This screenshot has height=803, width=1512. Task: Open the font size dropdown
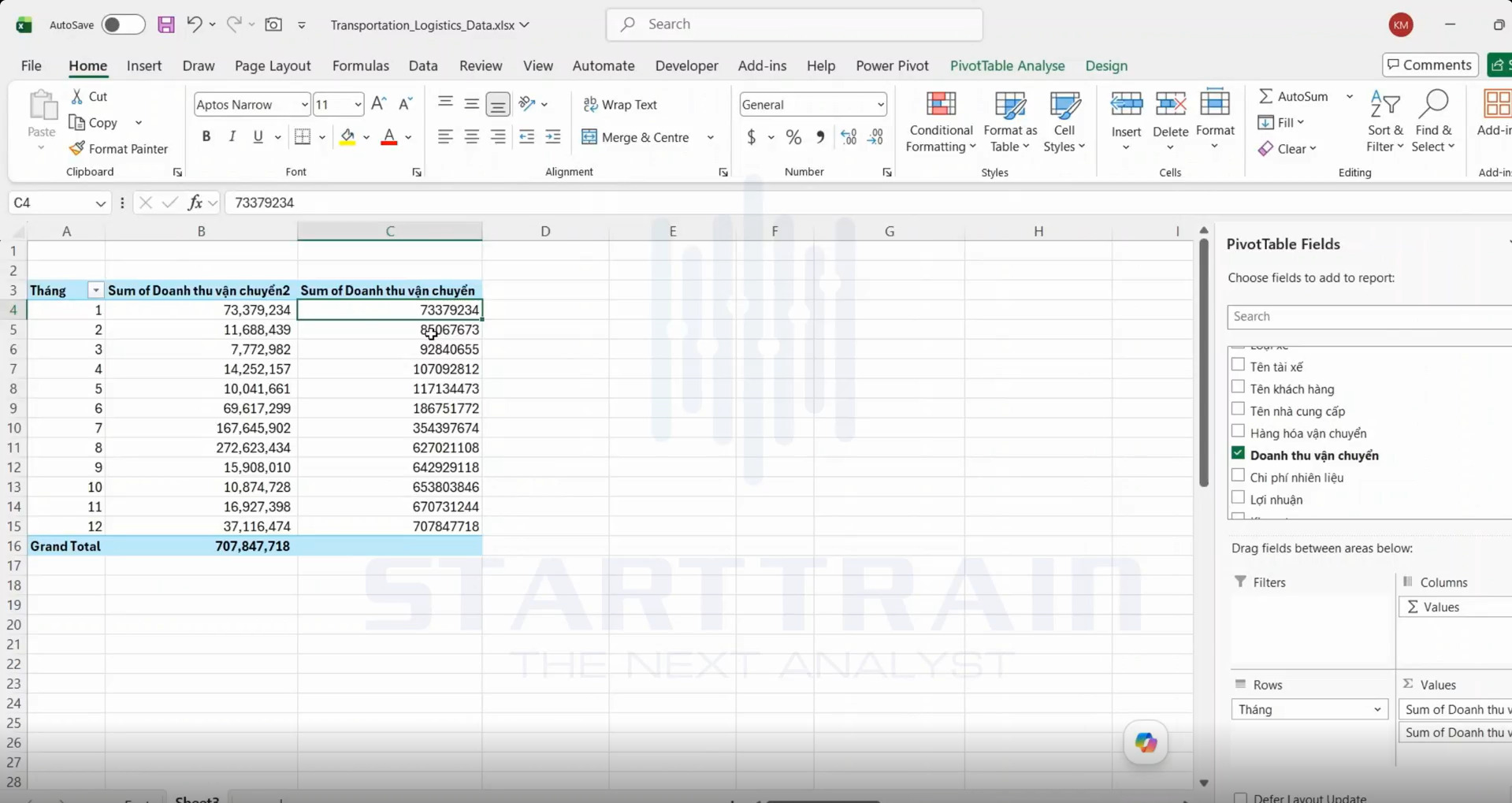(x=358, y=105)
